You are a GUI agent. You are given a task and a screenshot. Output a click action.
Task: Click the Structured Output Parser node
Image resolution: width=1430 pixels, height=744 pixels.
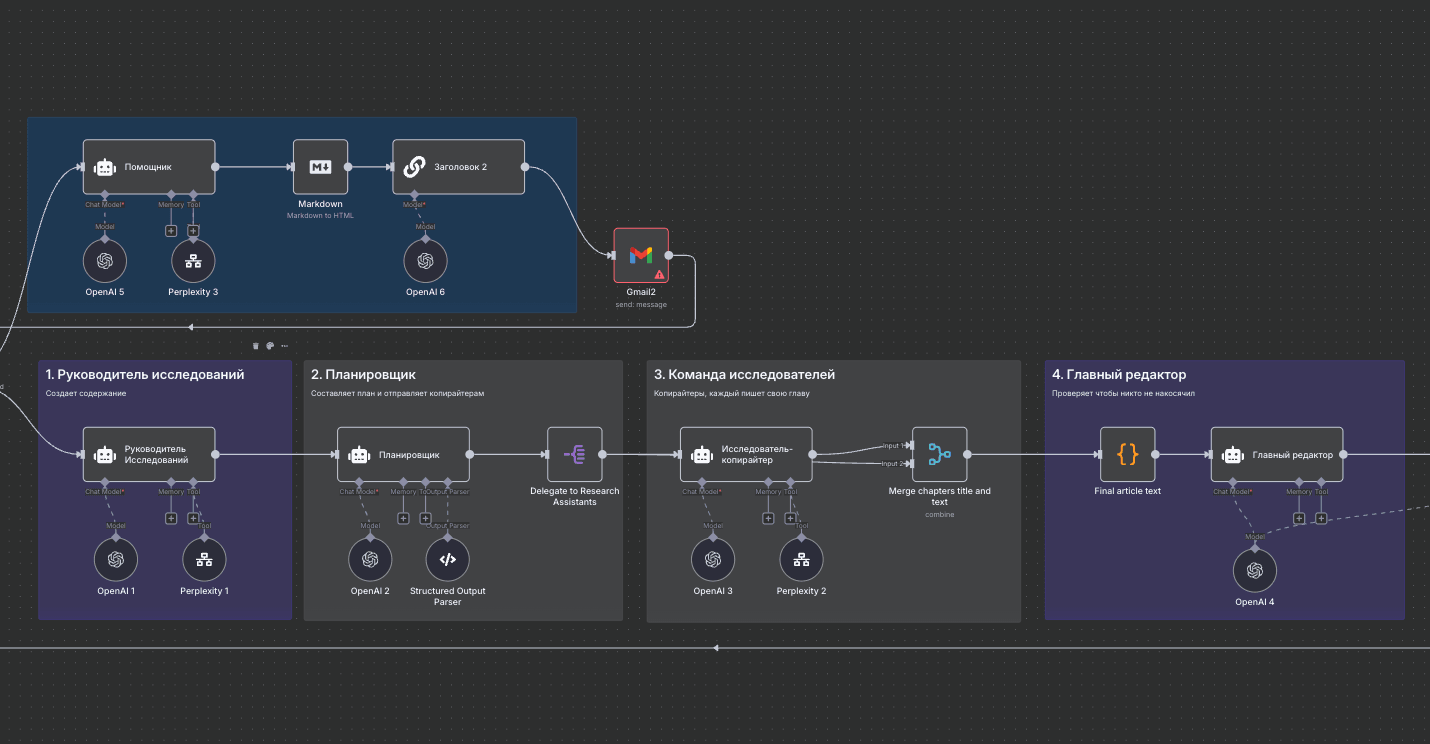[x=446, y=559]
